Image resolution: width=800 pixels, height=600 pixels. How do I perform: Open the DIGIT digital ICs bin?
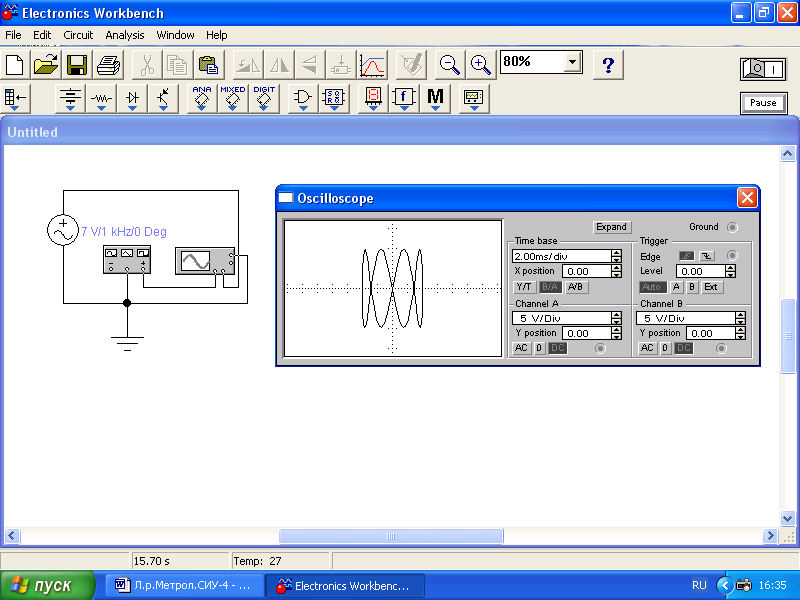point(264,97)
